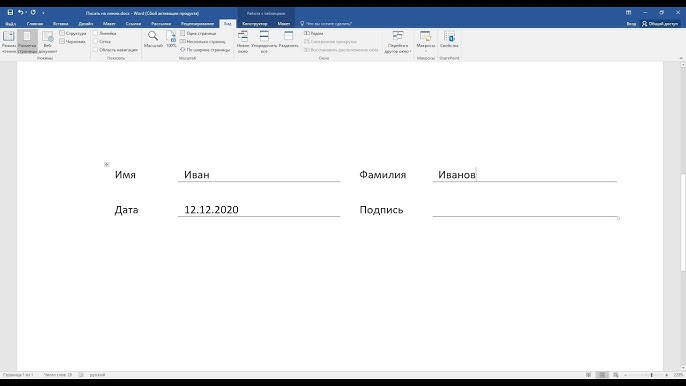Choose Одна страница zoom
686x386 pixels.
click(198, 33)
